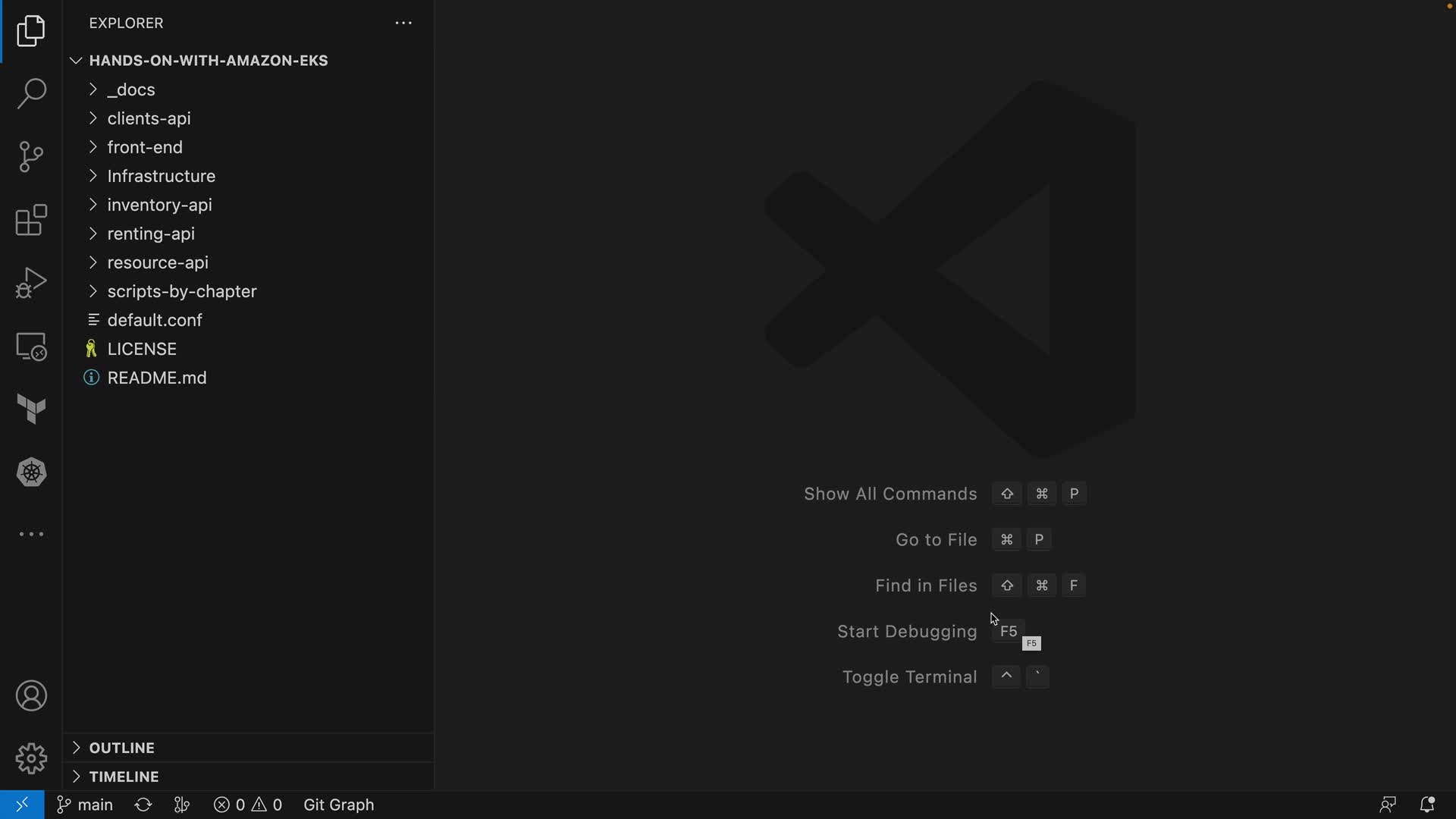Click the Synchronize Changes icon in status bar
The height and width of the screenshot is (819, 1456).
143,805
